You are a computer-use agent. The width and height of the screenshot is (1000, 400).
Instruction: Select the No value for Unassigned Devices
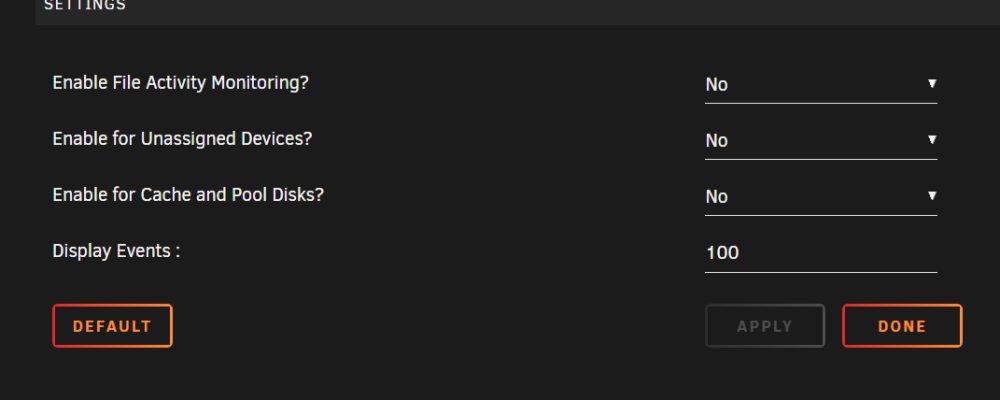(x=717, y=140)
